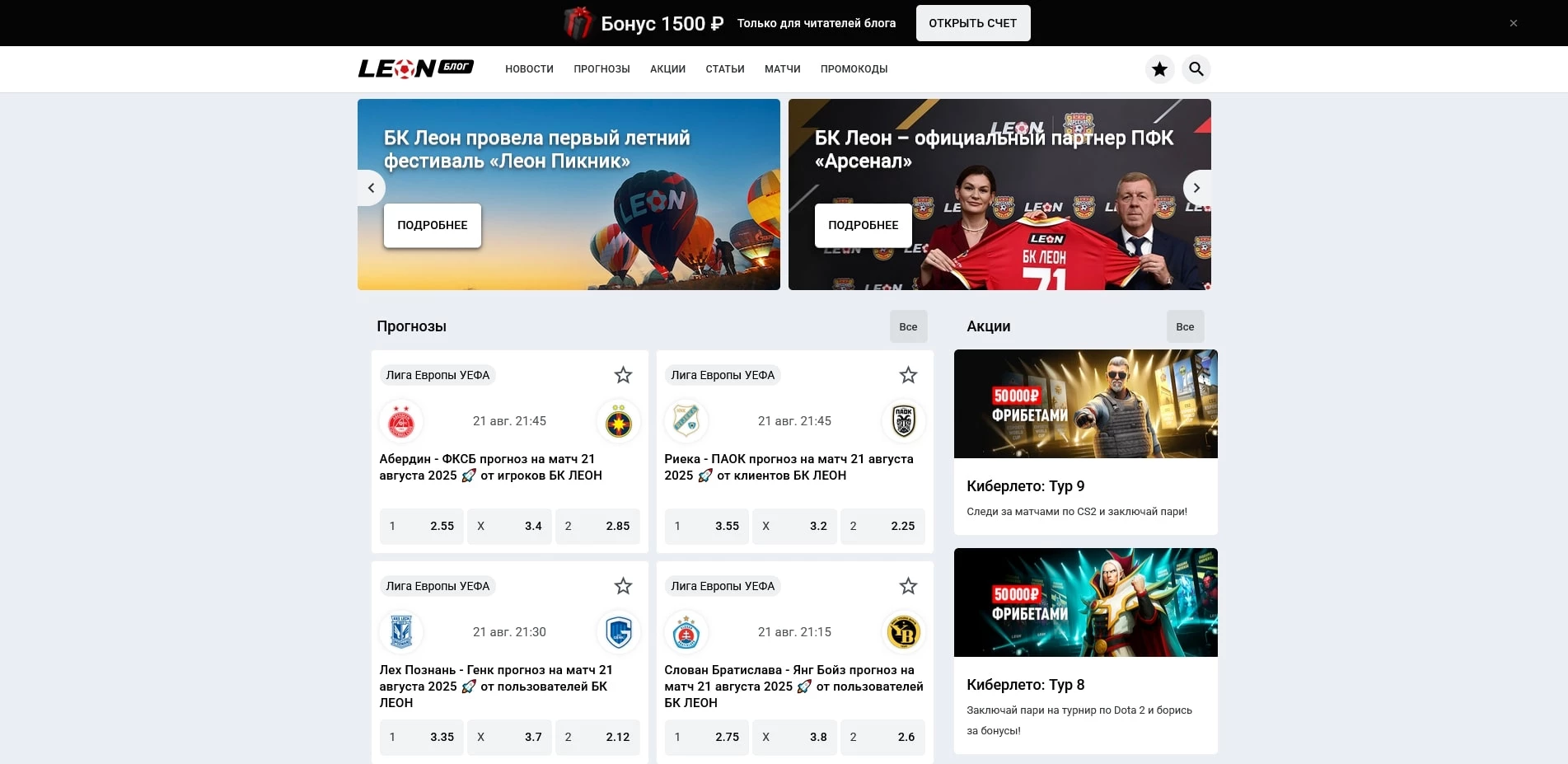This screenshot has width=1568, height=764.
Task: Favorite the Риека - ПАОК forecast
Action: tap(908, 375)
